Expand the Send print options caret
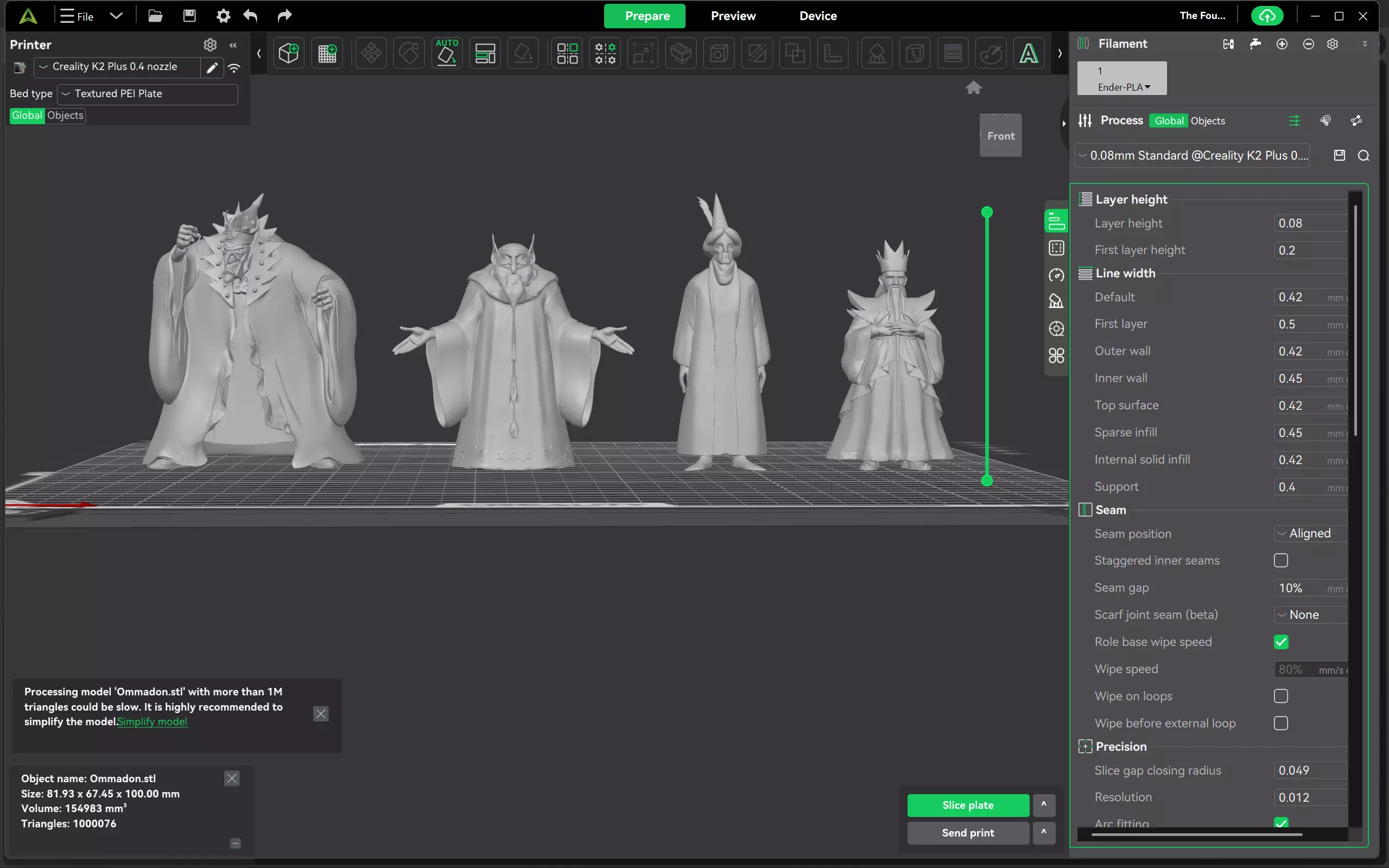The width and height of the screenshot is (1389, 868). (1044, 832)
